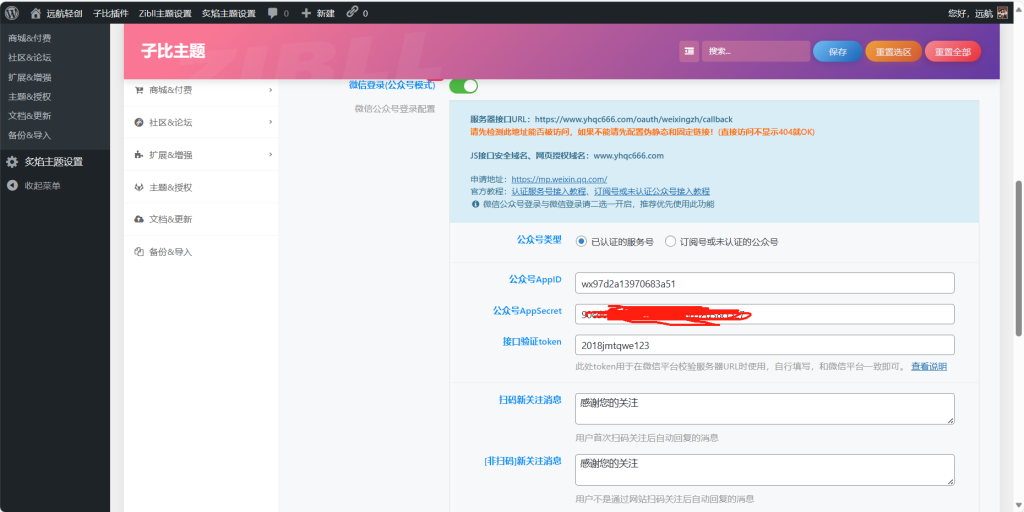Click the expand-all list icon beside search
Screen dimensions: 1024x512
point(689,51)
